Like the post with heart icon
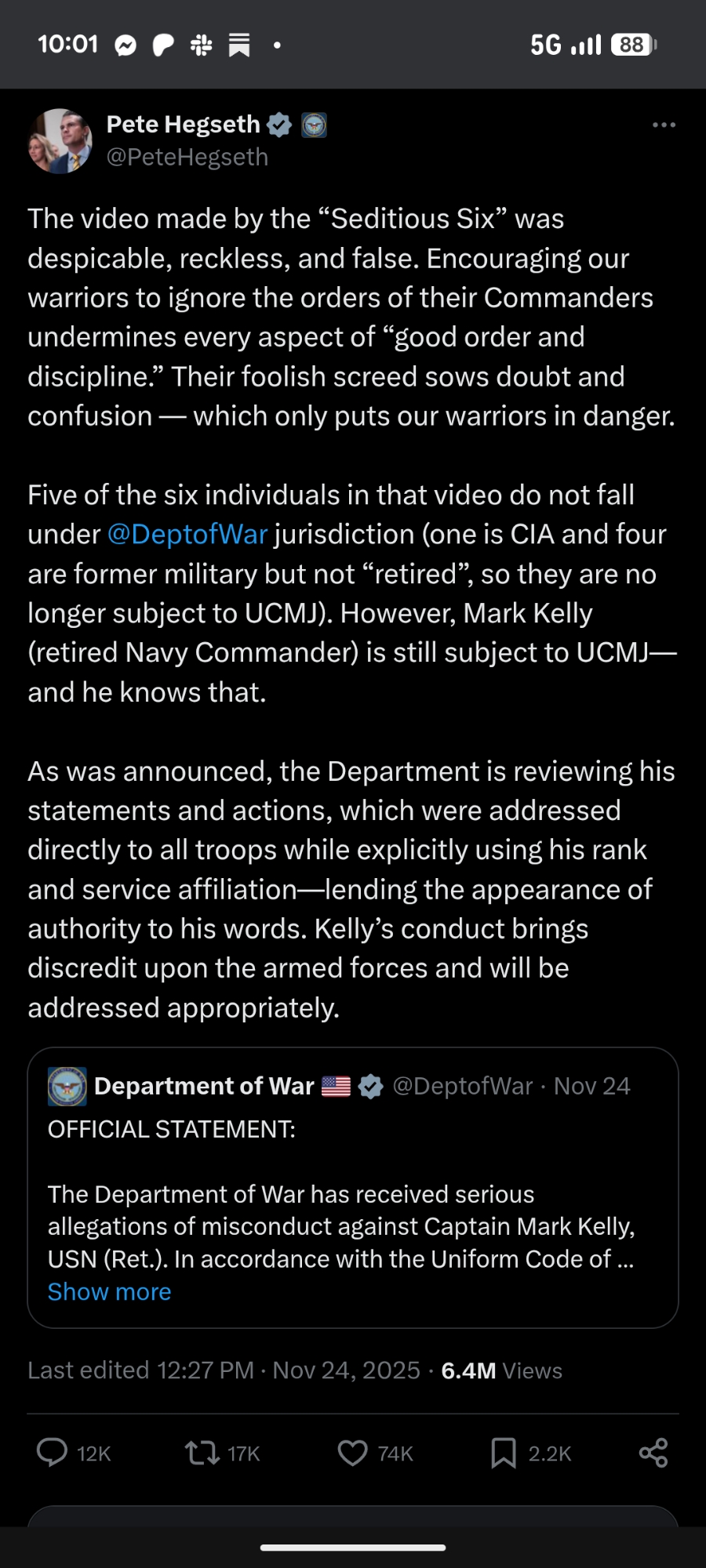Screen dimensions: 706x1568 [x=352, y=1453]
